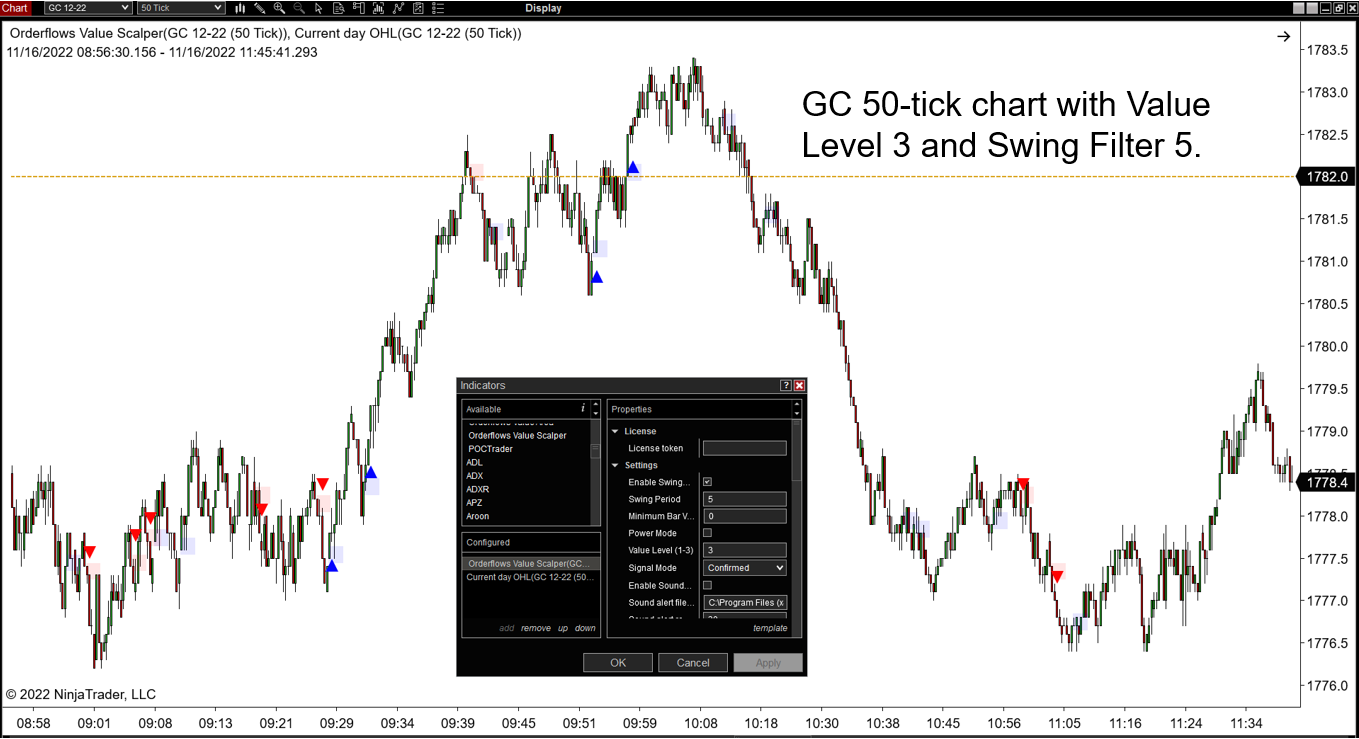Open the bar type chart style icon

pyautogui.click(x=240, y=8)
